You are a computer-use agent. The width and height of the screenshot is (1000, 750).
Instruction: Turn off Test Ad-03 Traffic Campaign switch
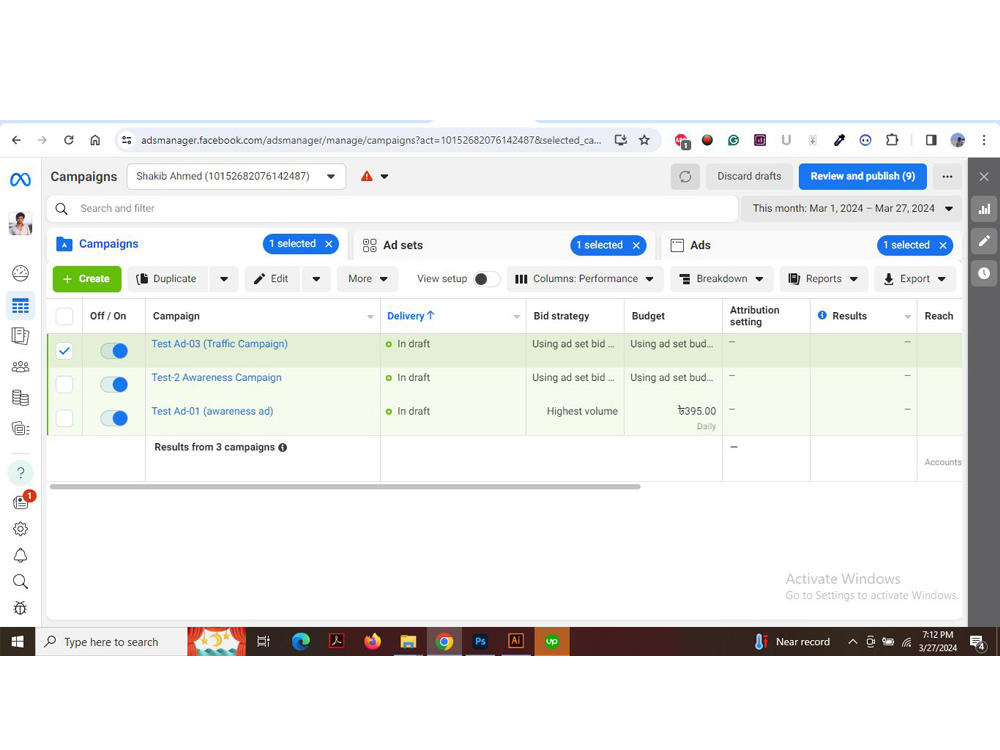click(x=114, y=351)
